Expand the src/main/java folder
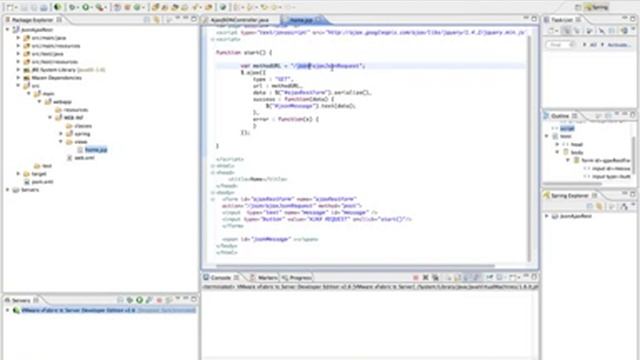Image resolution: width=640 pixels, height=360 pixels. (x=18, y=38)
